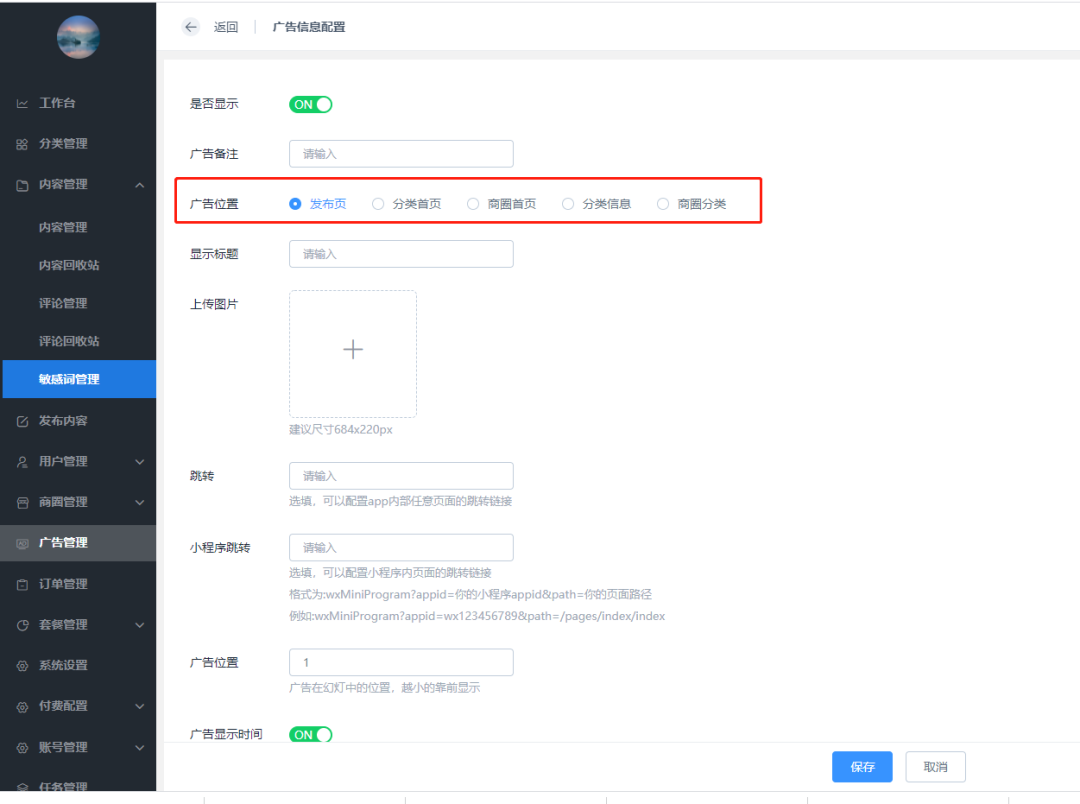Toggle the 是否显示 display switch off

point(310,103)
